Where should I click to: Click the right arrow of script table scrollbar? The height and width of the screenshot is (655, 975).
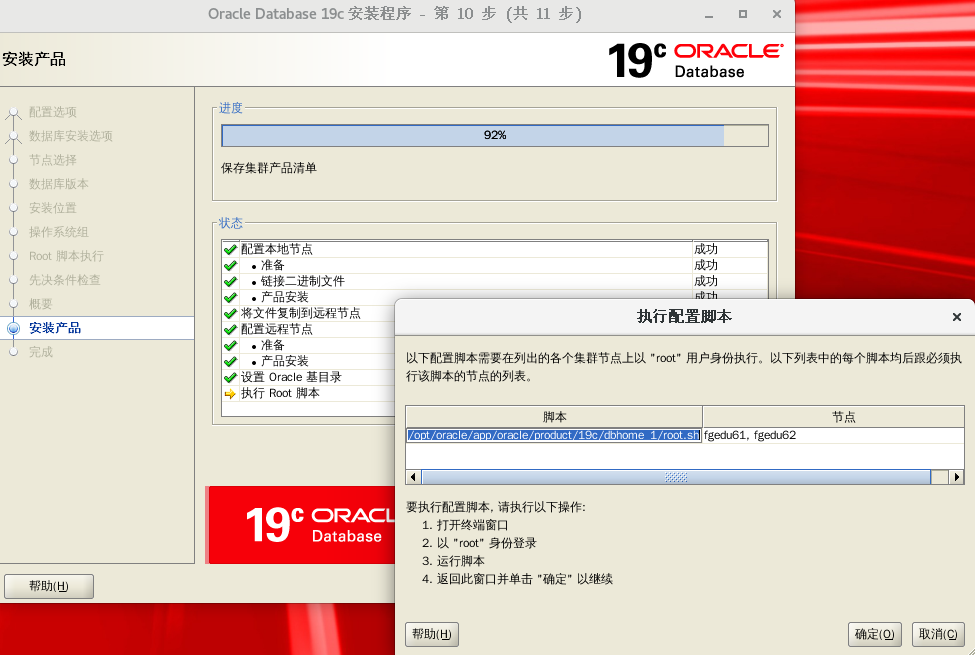click(956, 477)
